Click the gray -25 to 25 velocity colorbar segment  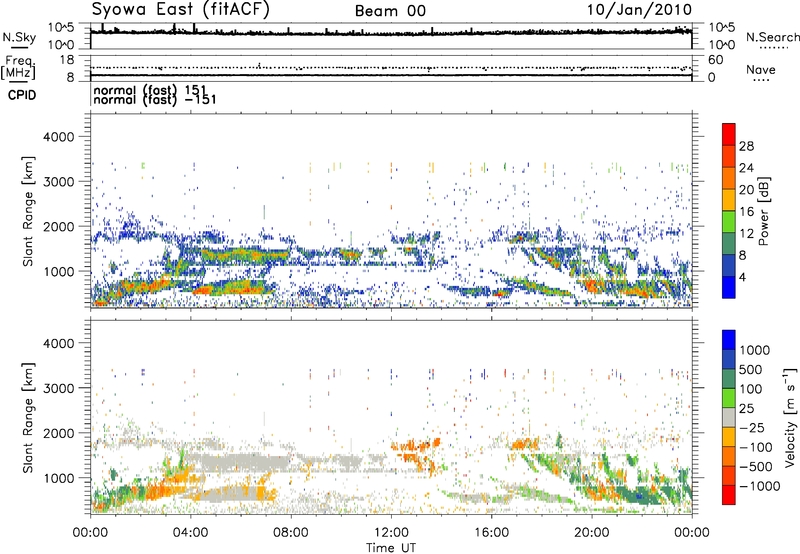(729, 418)
